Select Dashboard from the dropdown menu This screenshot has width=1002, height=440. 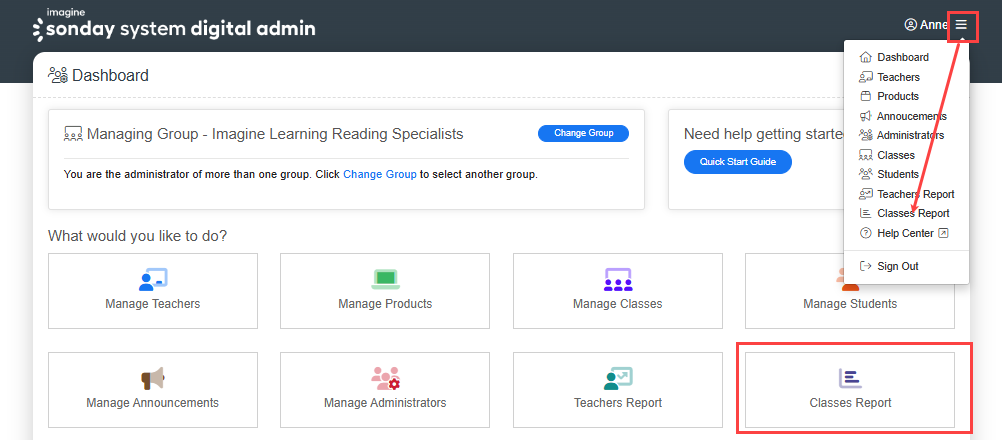(902, 58)
